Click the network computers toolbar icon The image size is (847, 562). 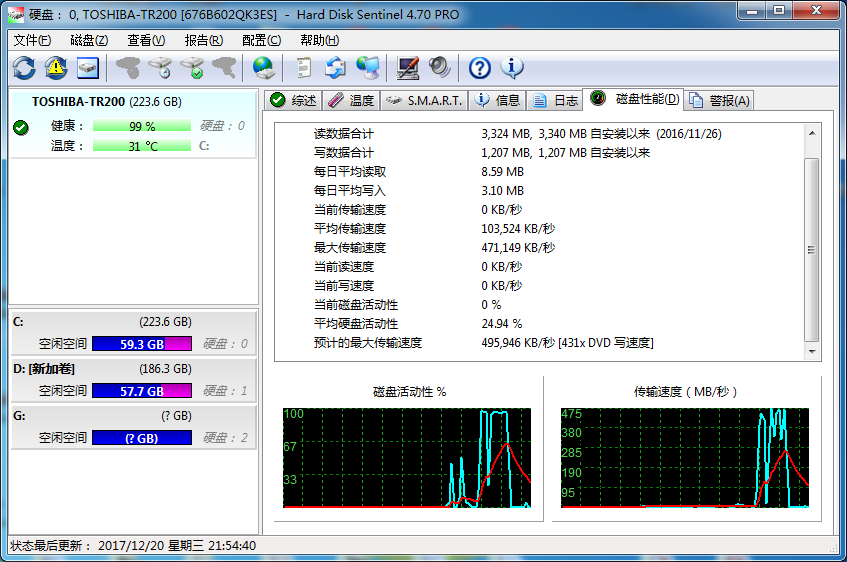tap(367, 68)
